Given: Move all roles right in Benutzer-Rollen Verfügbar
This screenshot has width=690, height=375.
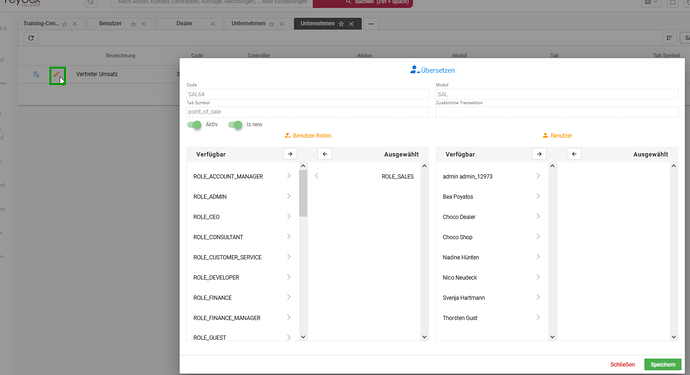Looking at the screenshot, I should [x=290, y=154].
